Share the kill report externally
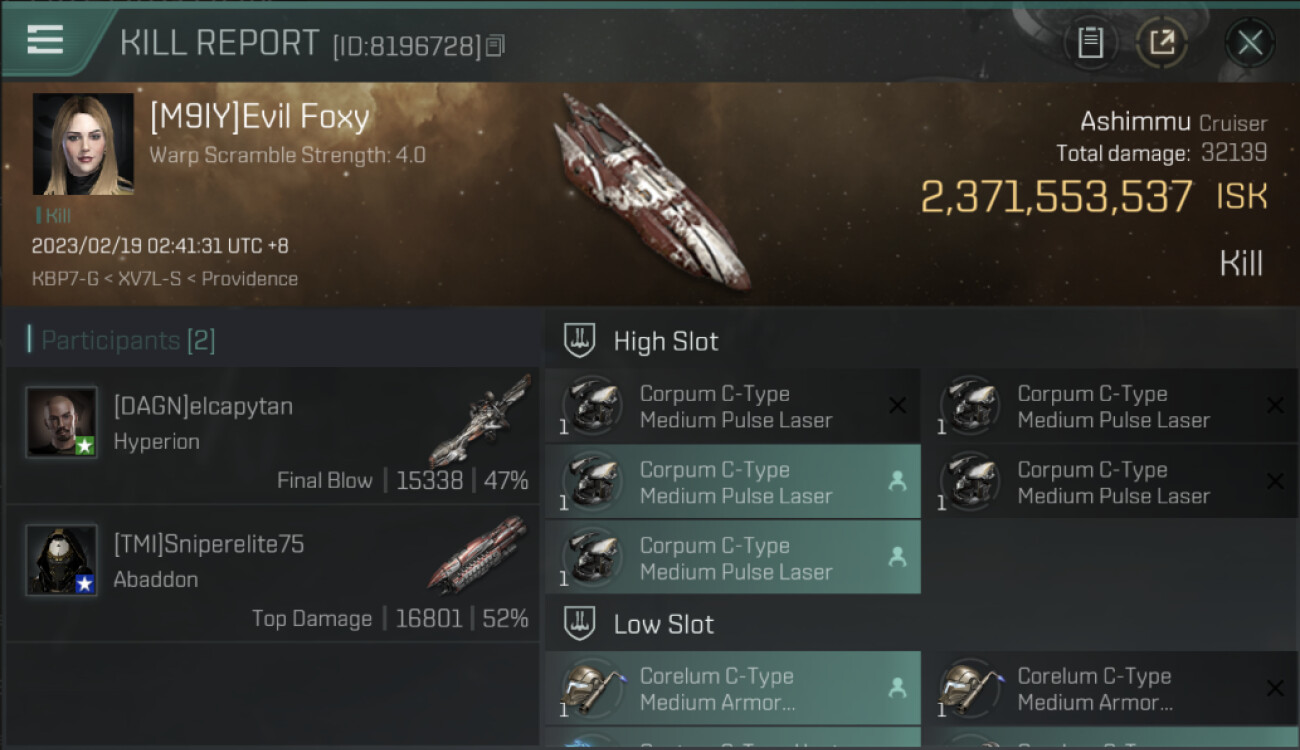1300x750 pixels. coord(1161,43)
